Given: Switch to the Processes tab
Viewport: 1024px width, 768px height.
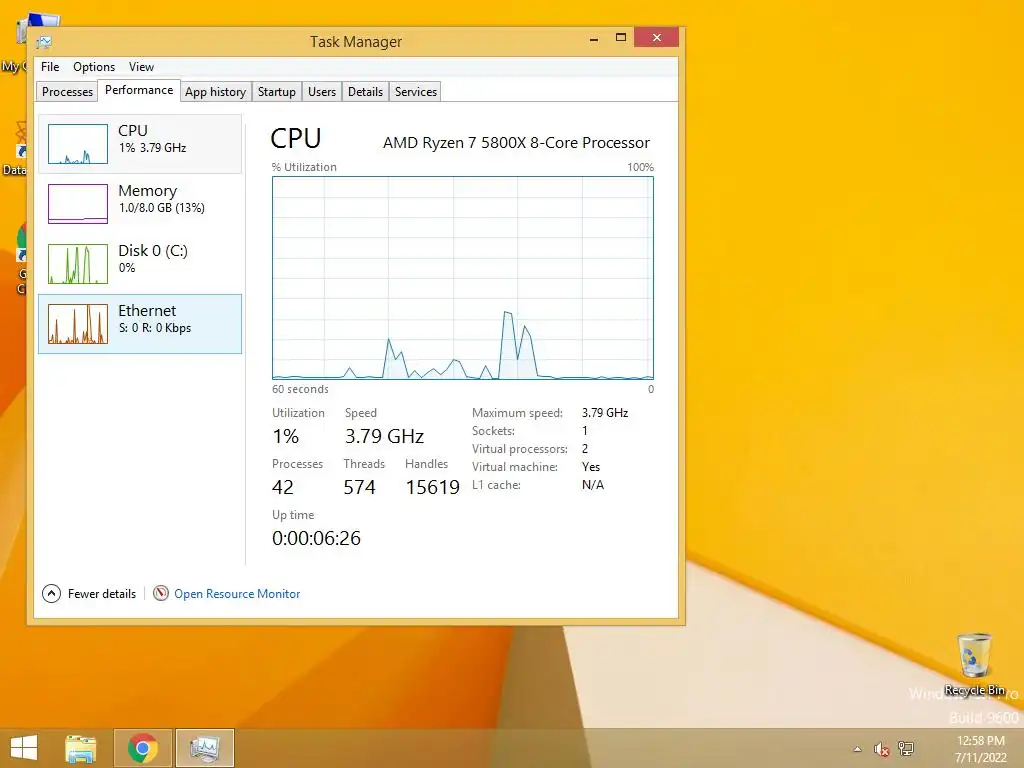Looking at the screenshot, I should pyautogui.click(x=67, y=91).
